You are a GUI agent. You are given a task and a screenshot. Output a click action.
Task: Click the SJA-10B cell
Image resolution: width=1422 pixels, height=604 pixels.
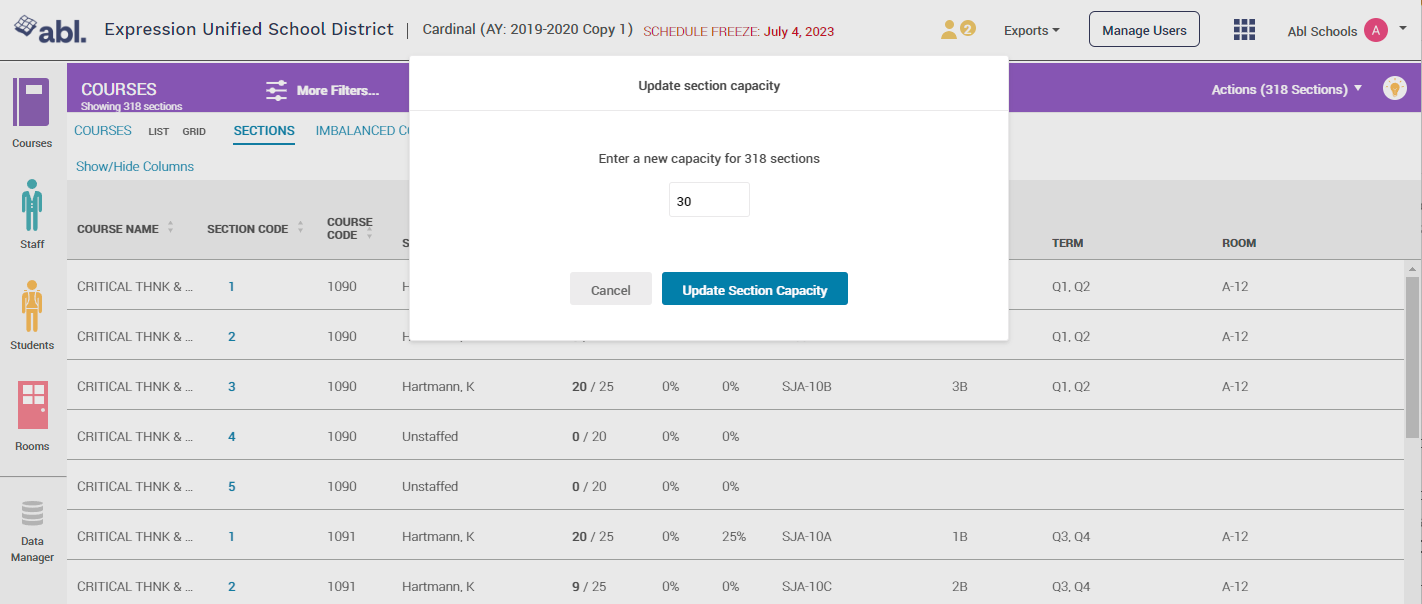pyautogui.click(x=806, y=386)
